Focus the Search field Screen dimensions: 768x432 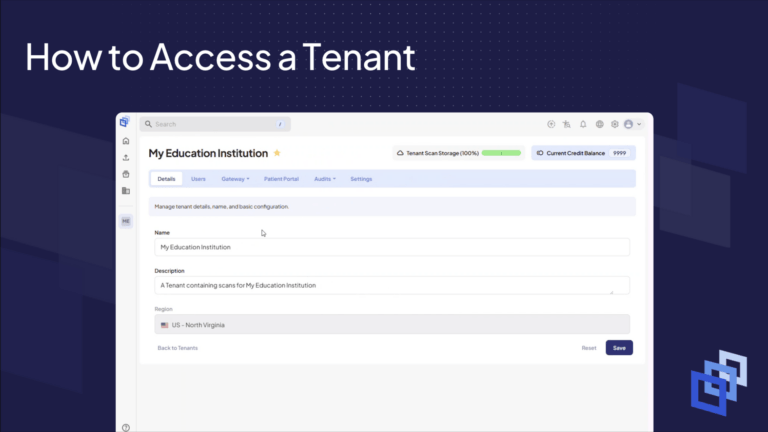click(x=215, y=124)
